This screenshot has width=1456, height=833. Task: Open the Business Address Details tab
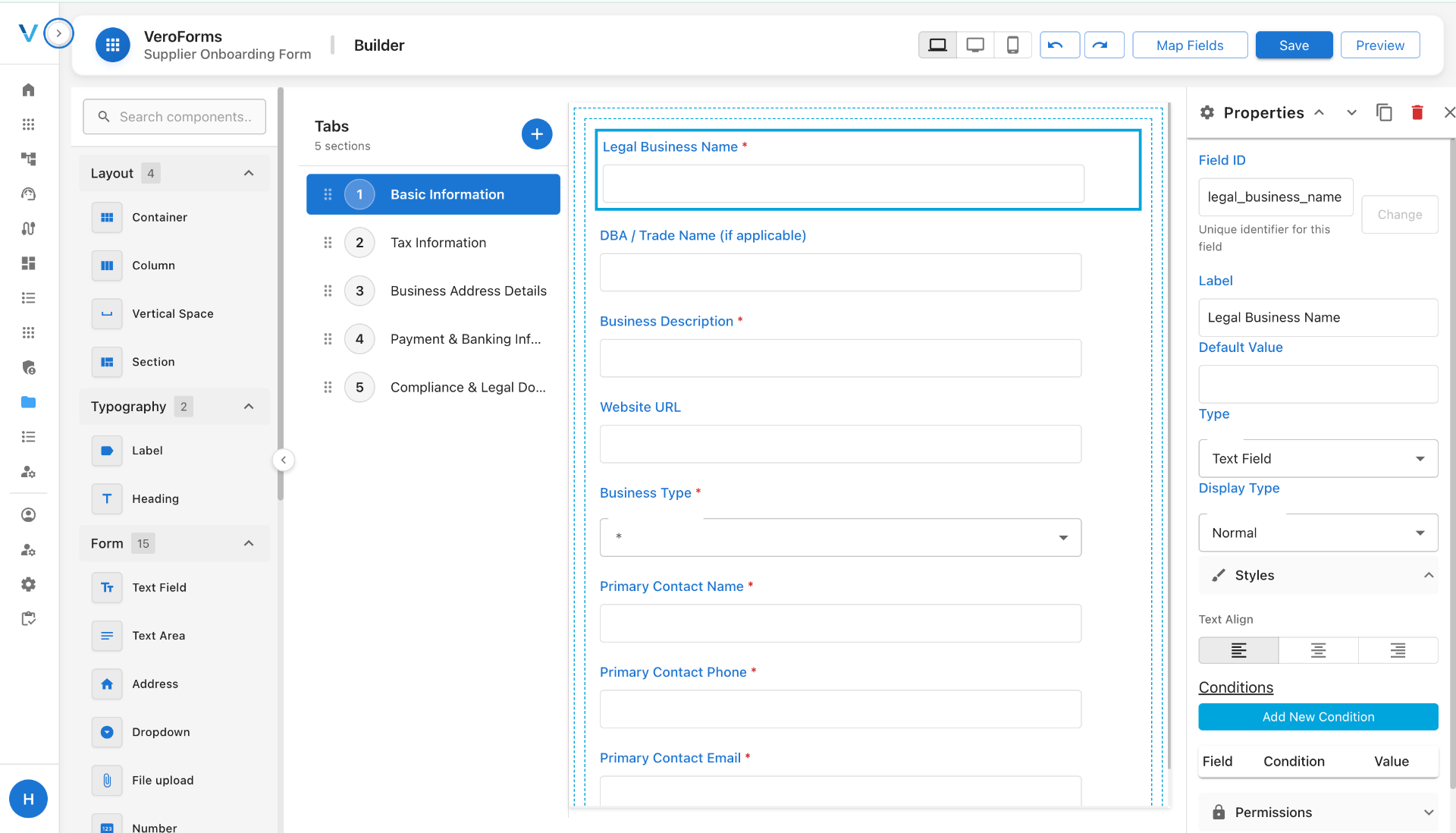click(x=433, y=291)
